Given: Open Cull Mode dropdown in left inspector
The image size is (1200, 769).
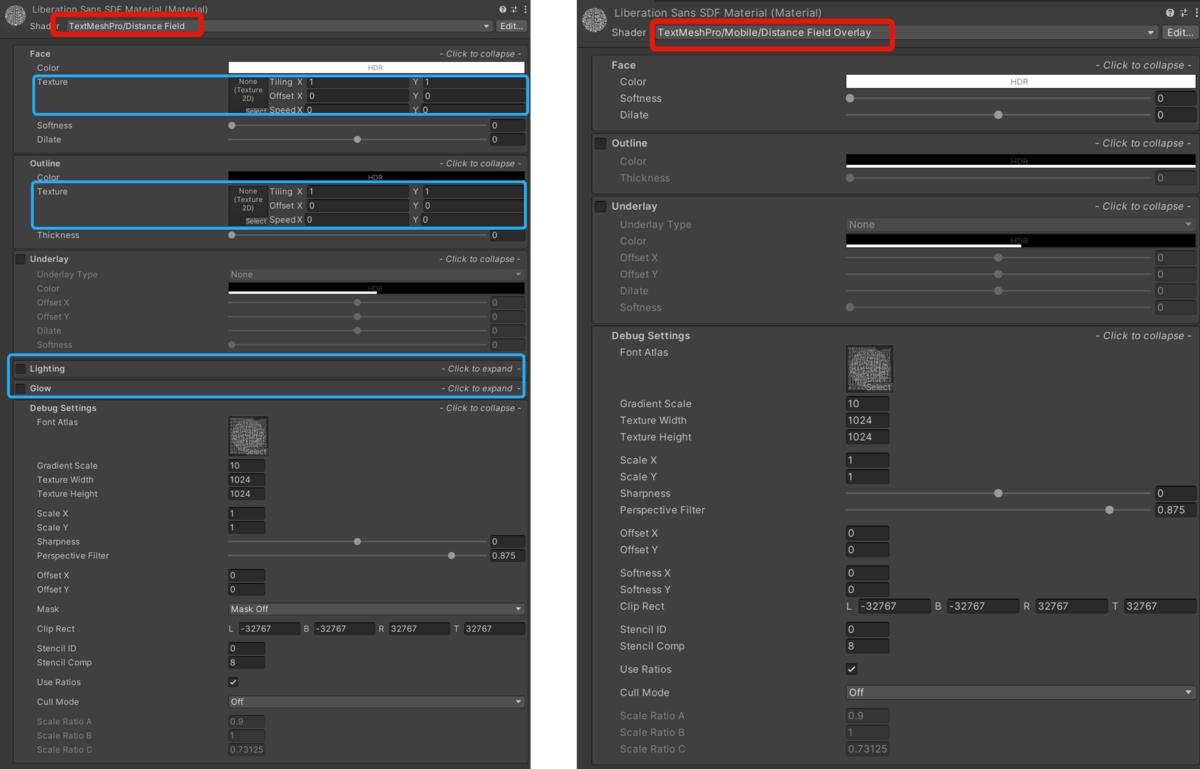Looking at the screenshot, I should pos(376,702).
